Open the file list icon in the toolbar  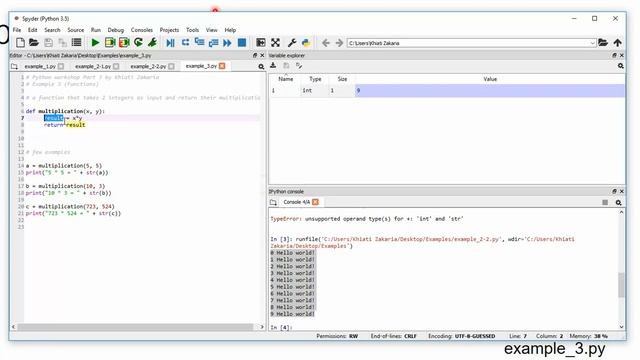(76, 42)
